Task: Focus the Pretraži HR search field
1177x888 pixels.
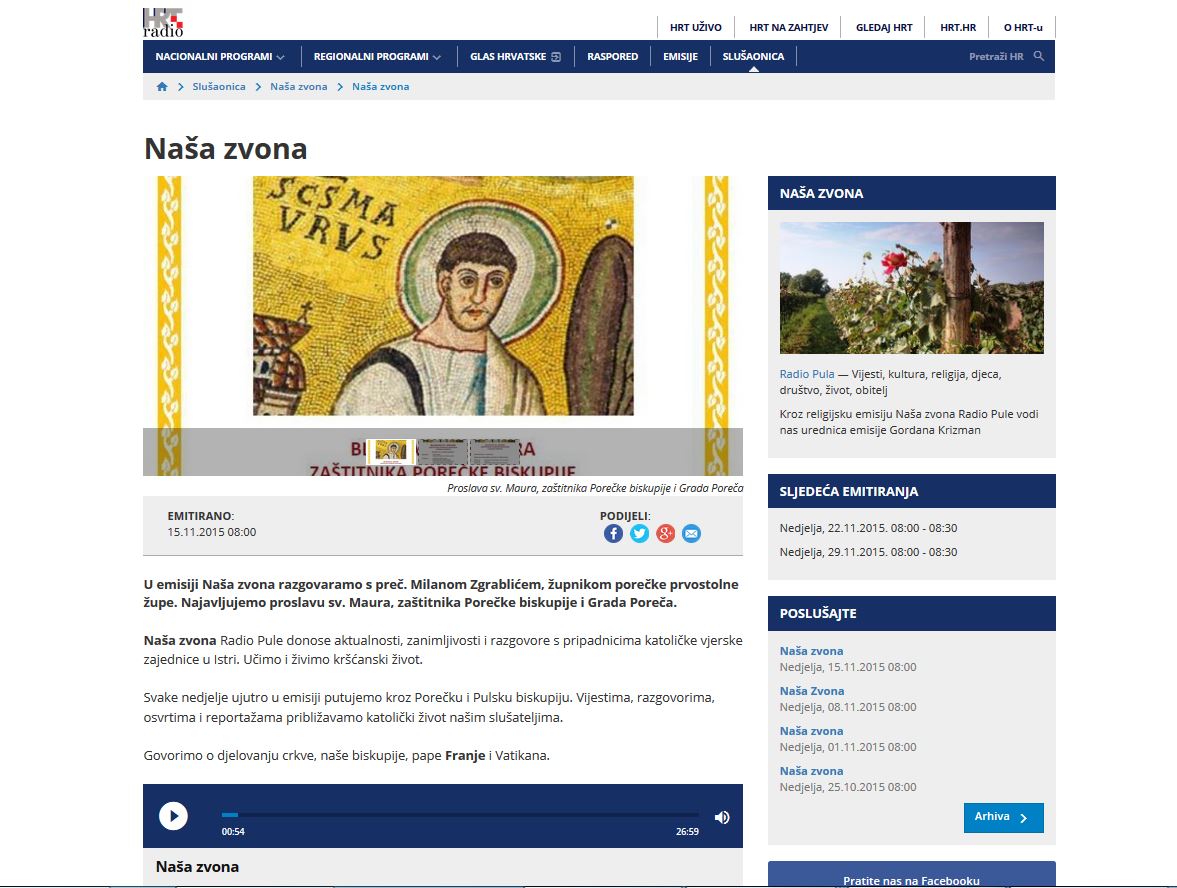Action: 996,56
